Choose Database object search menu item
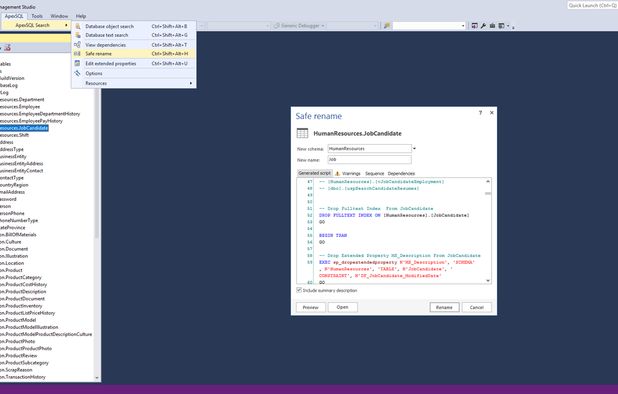Screen dimensions: 618x394 coord(134,26)
